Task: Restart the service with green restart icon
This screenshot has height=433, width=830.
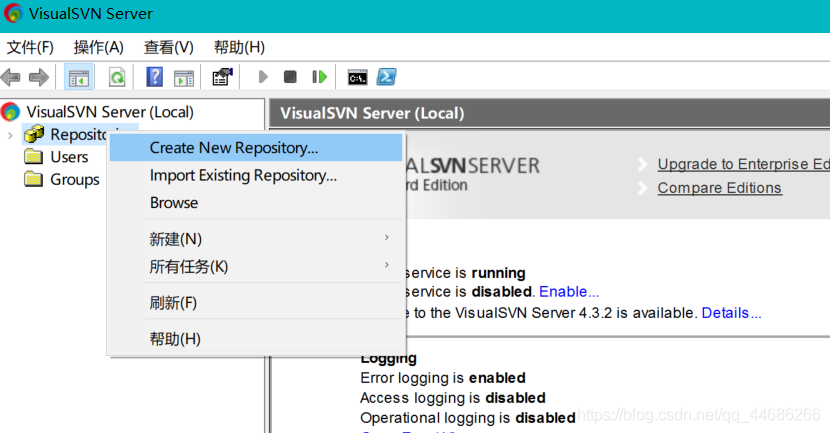Action: tap(320, 77)
